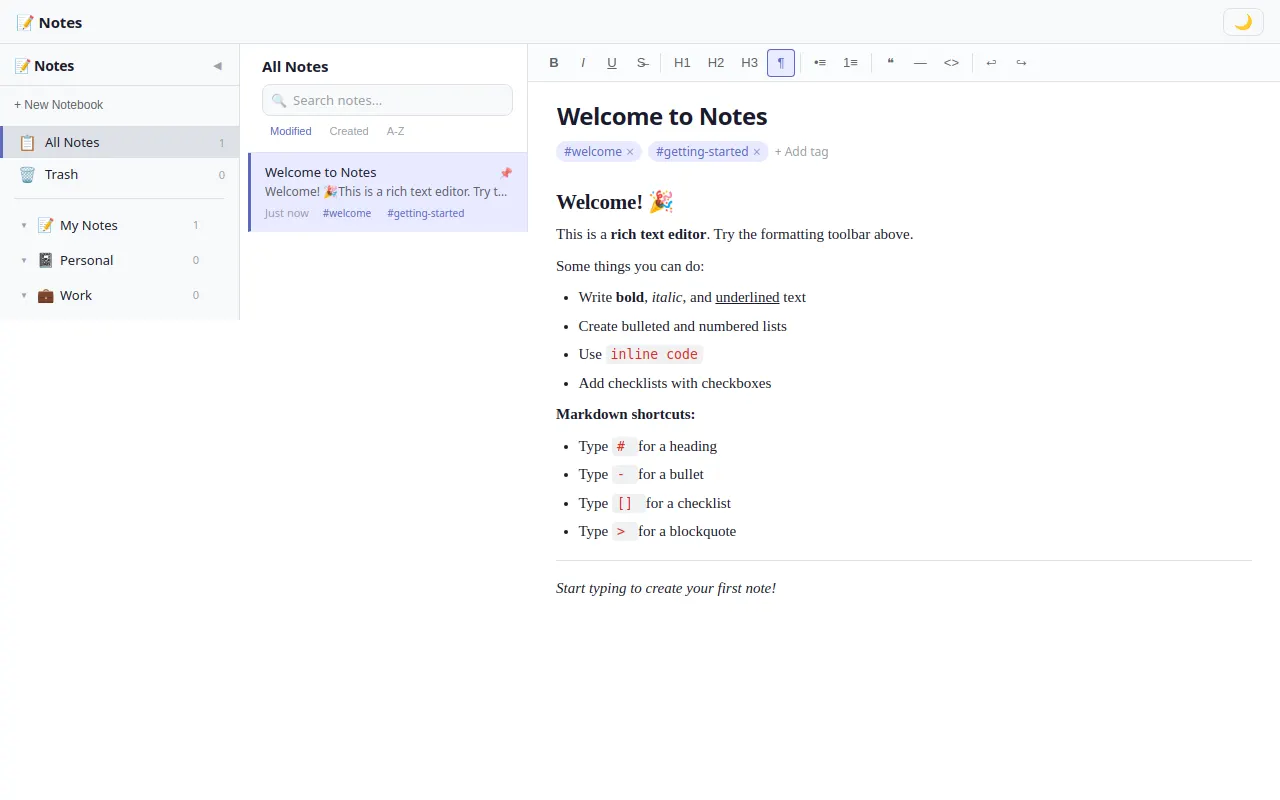Filter by #welcome tag in note card
Image resolution: width=1280 pixels, height=800 pixels.
pyautogui.click(x=347, y=213)
